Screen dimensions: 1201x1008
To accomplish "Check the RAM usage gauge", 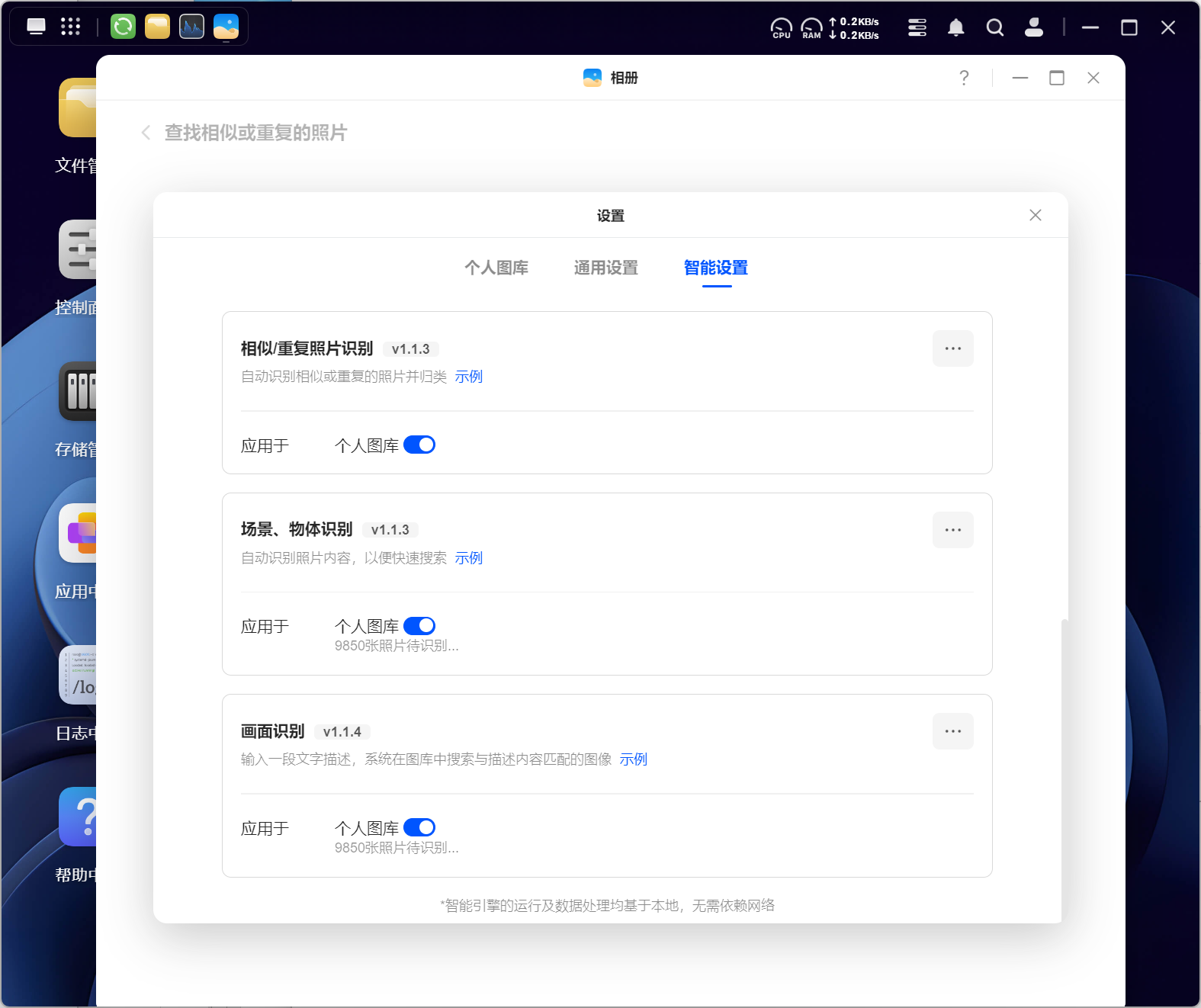I will pyautogui.click(x=812, y=28).
